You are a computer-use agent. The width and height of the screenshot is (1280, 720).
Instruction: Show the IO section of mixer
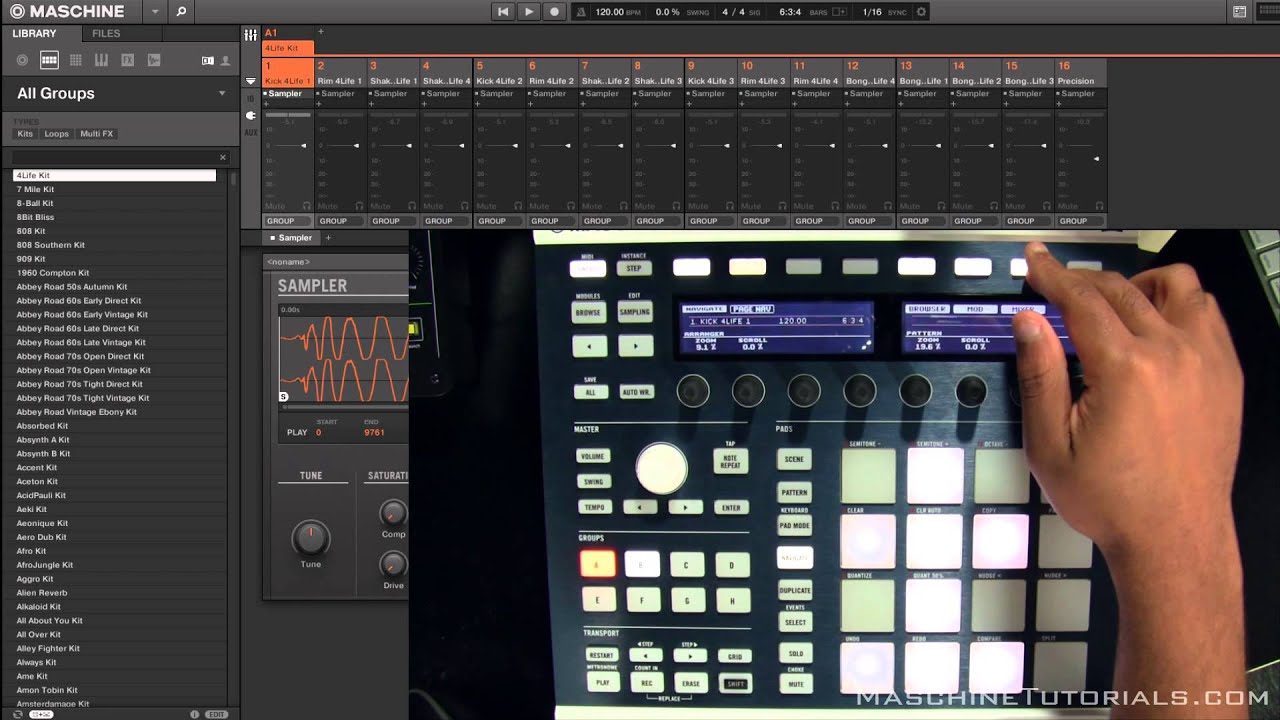(x=250, y=99)
